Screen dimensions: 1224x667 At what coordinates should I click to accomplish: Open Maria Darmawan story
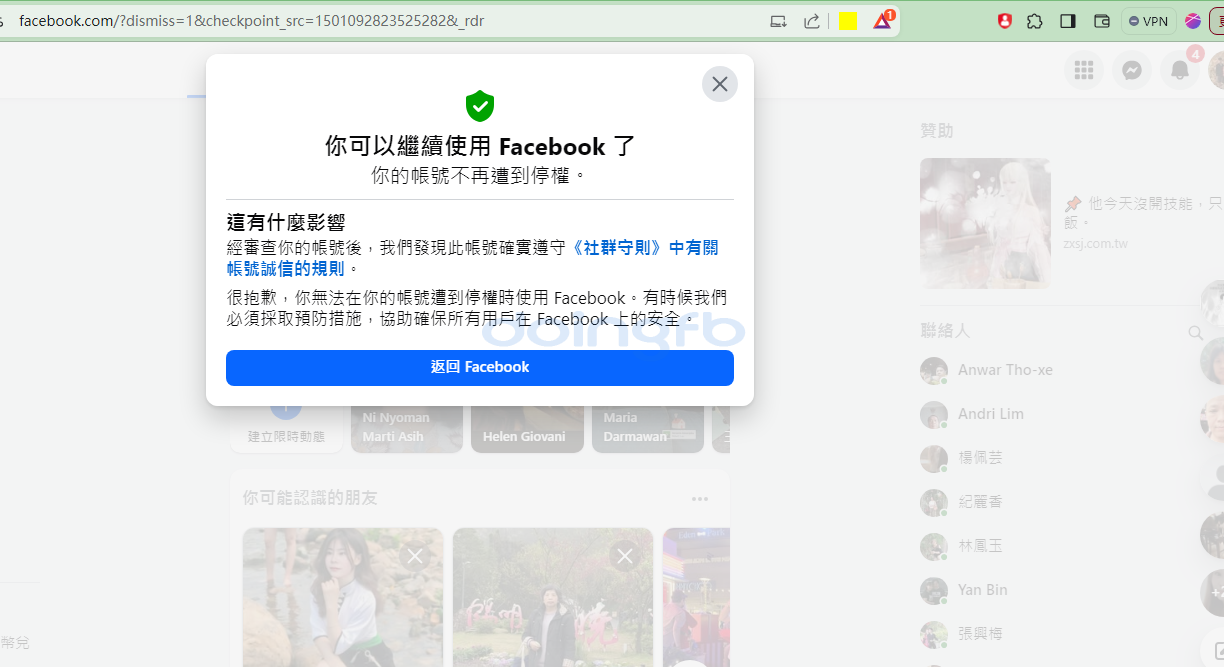pyautogui.click(x=648, y=428)
